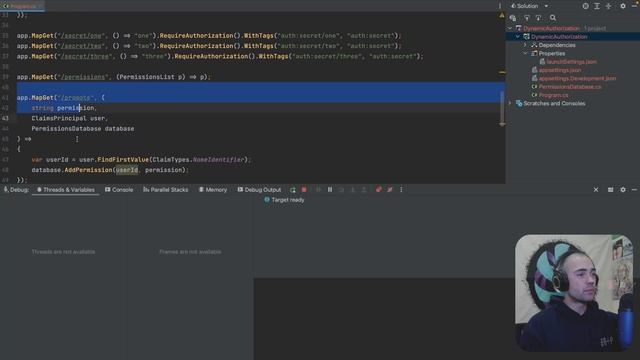Open more debug actions menu

tap(401, 190)
